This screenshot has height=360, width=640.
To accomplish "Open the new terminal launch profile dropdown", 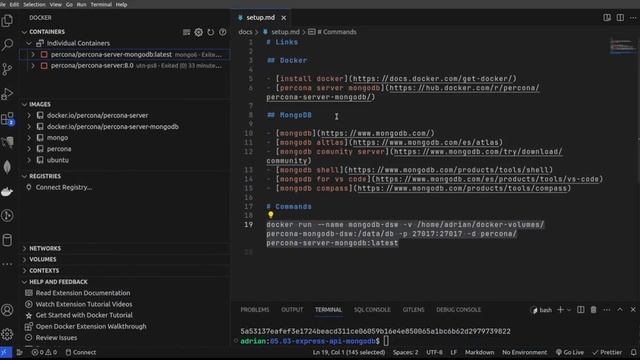I will [x=569, y=310].
